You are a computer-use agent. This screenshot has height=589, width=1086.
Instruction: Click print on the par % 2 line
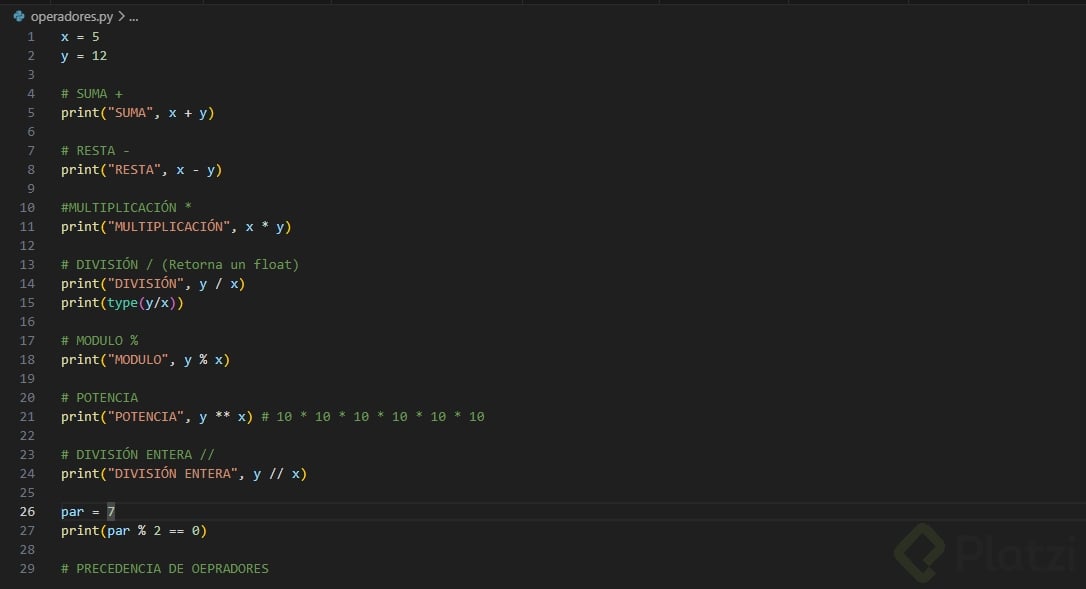80,531
